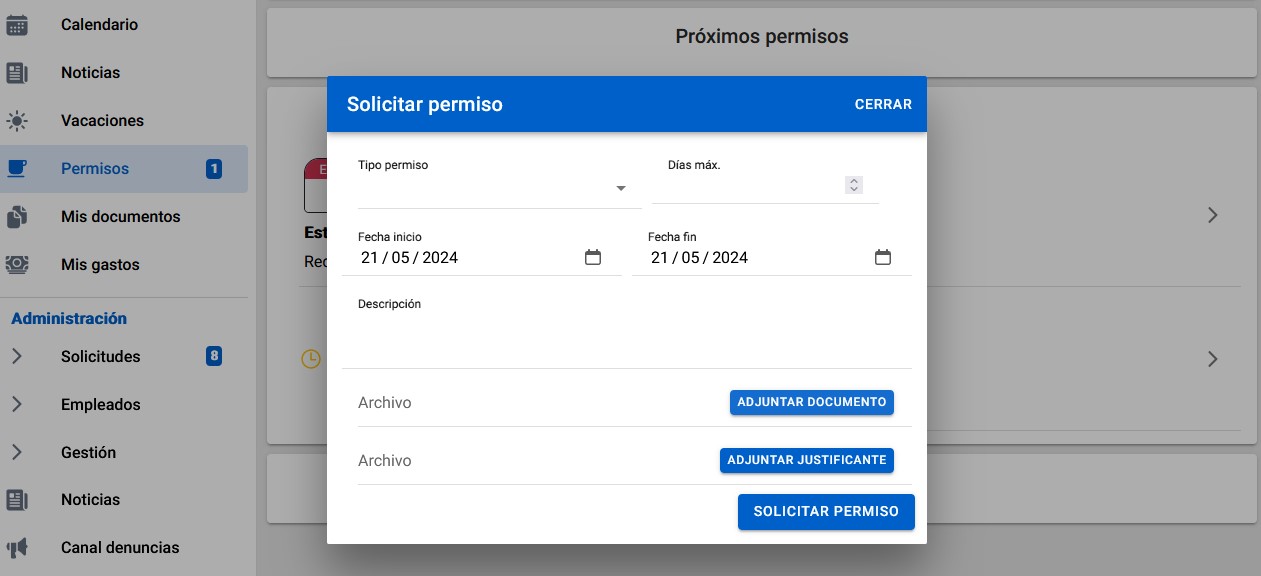Open the Fecha inicio calendar picker icon
The image size is (1261, 576).
(593, 258)
